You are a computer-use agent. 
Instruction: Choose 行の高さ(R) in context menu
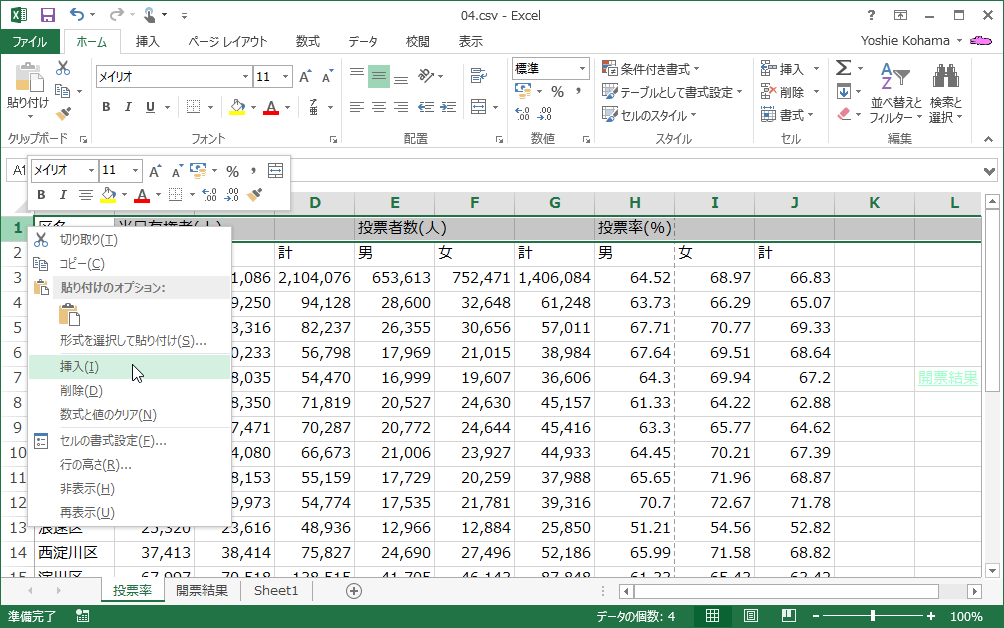point(129,465)
